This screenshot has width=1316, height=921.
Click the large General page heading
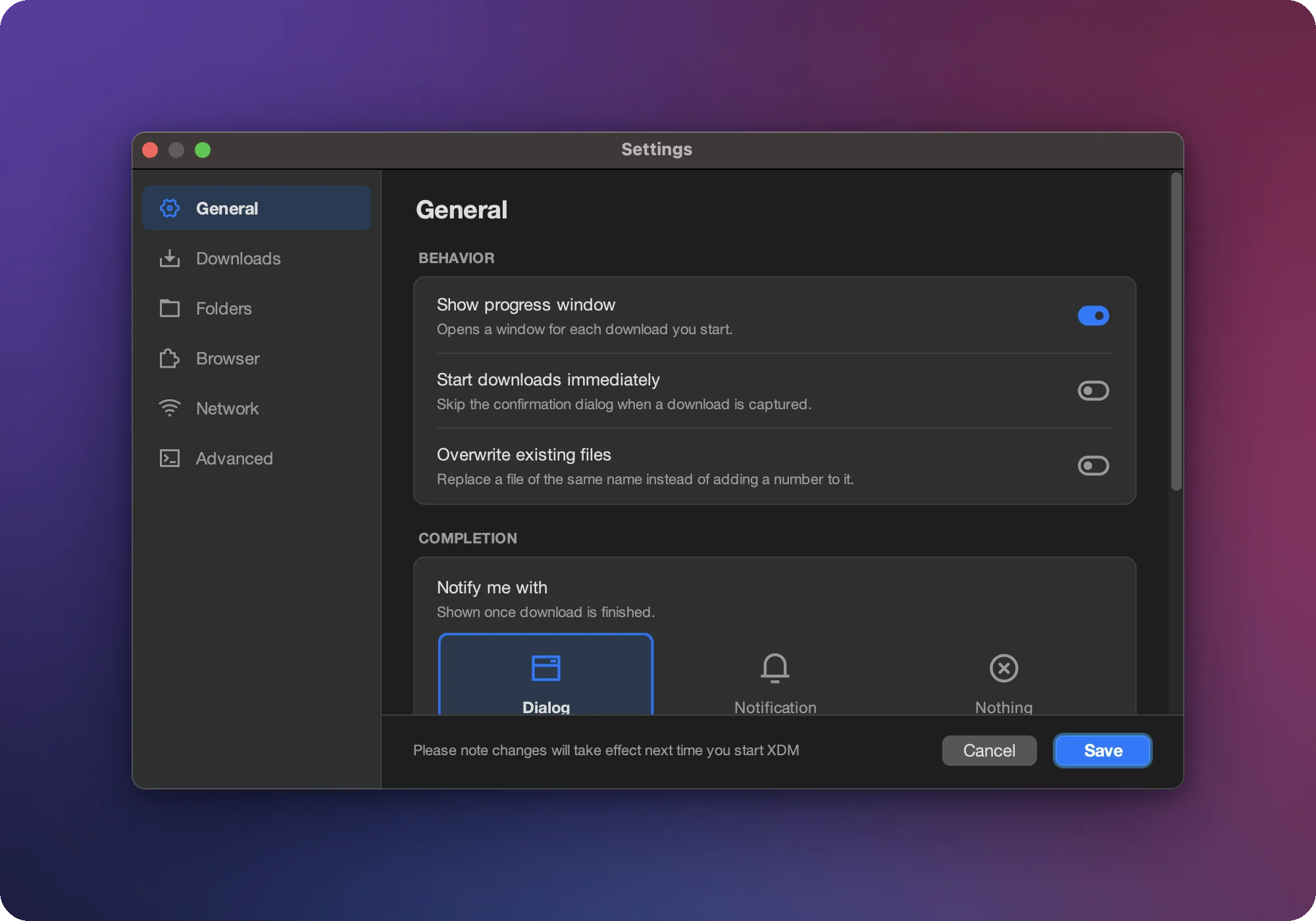click(x=461, y=210)
